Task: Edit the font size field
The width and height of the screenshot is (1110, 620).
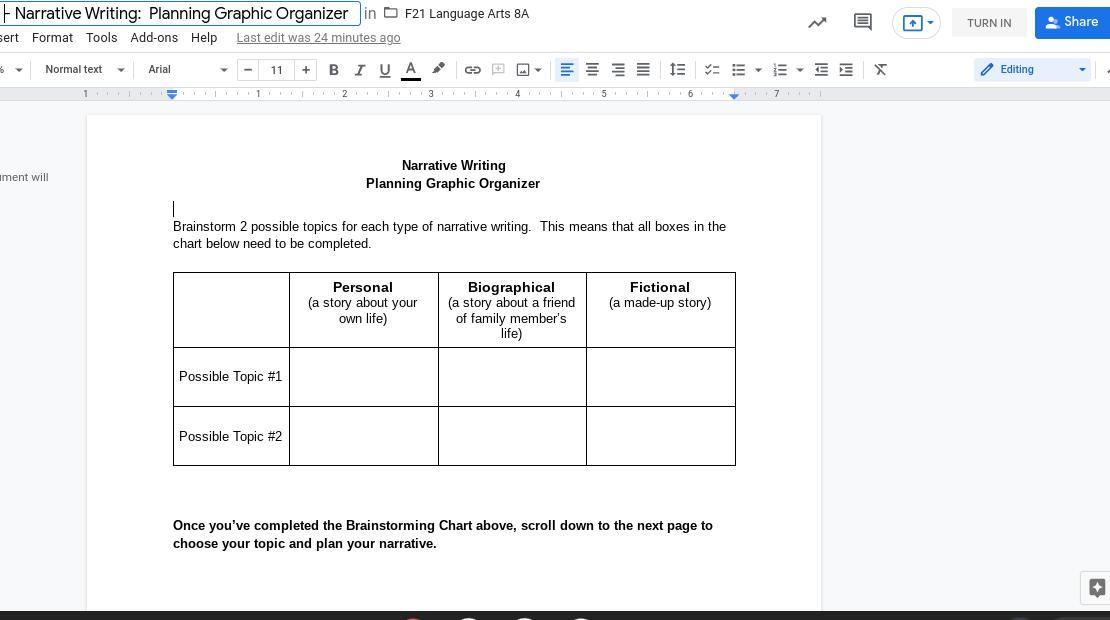Action: (x=277, y=69)
